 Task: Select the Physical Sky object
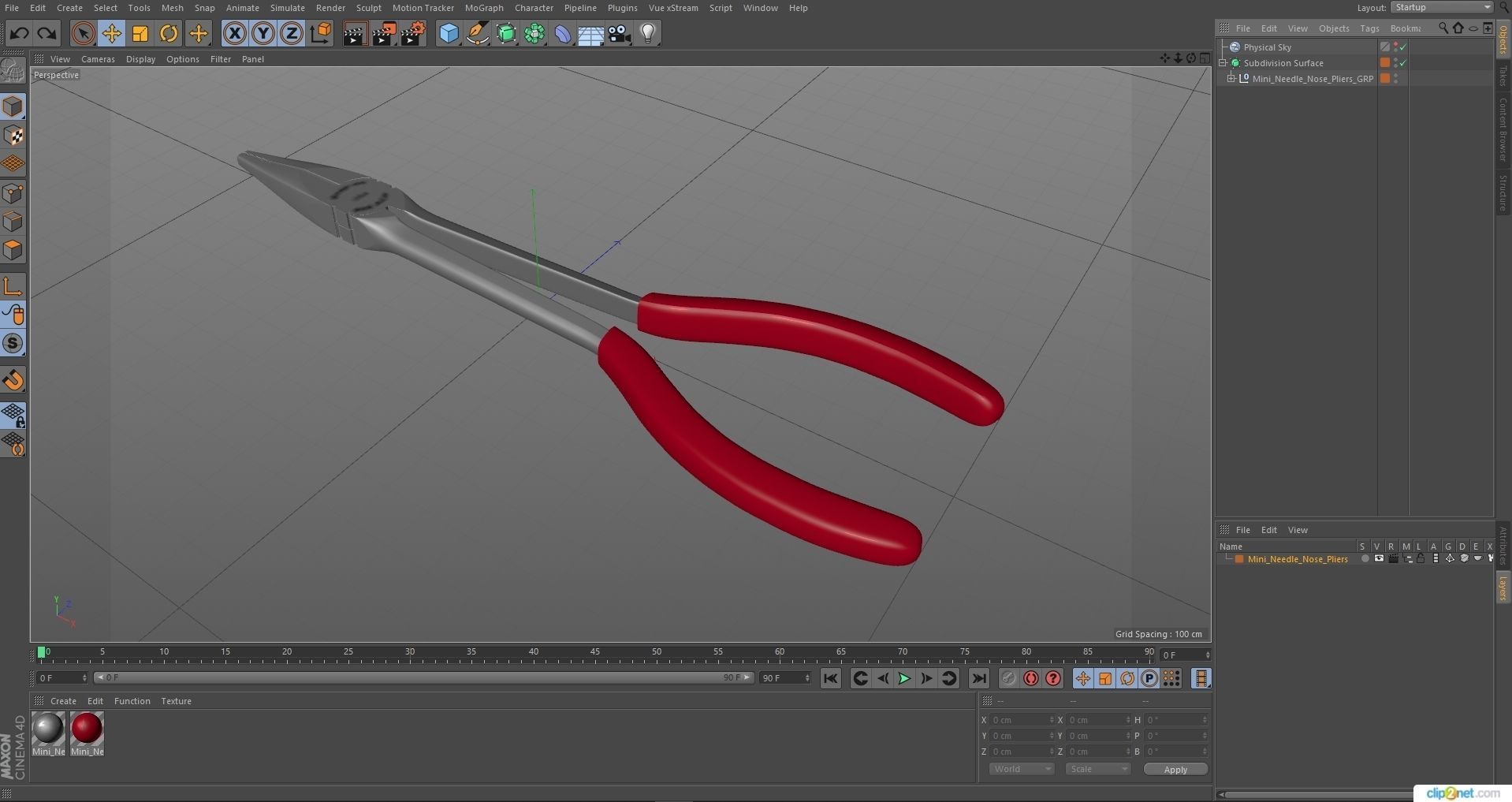[1268, 47]
